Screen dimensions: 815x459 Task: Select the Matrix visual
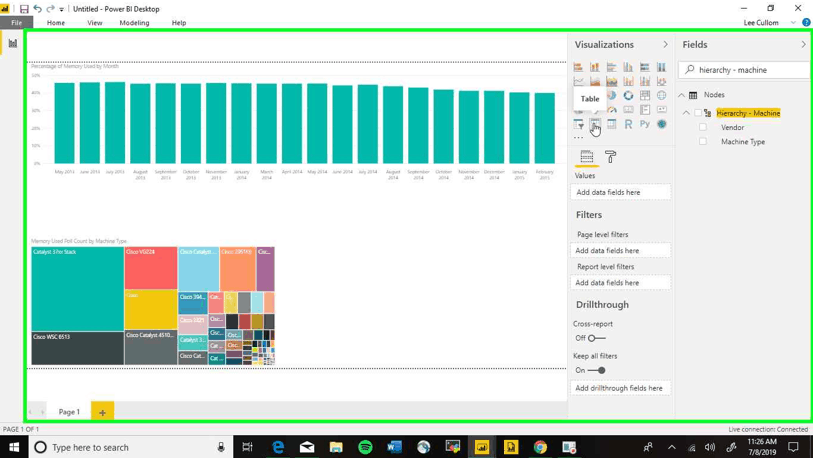611,124
